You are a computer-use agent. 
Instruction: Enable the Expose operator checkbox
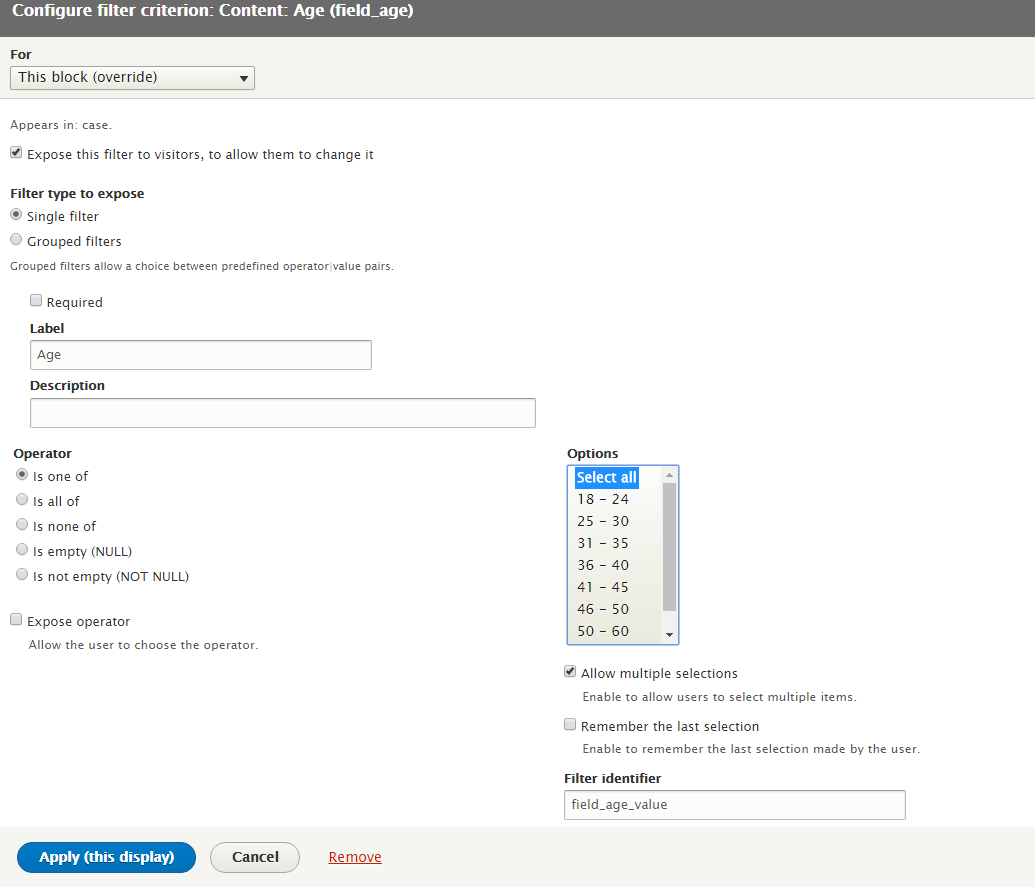(x=16, y=618)
